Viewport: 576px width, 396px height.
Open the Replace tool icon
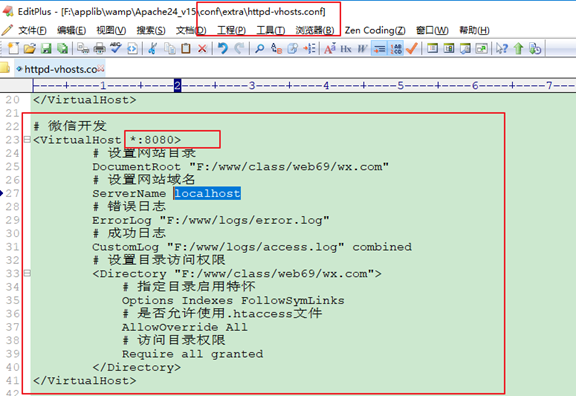(x=276, y=48)
